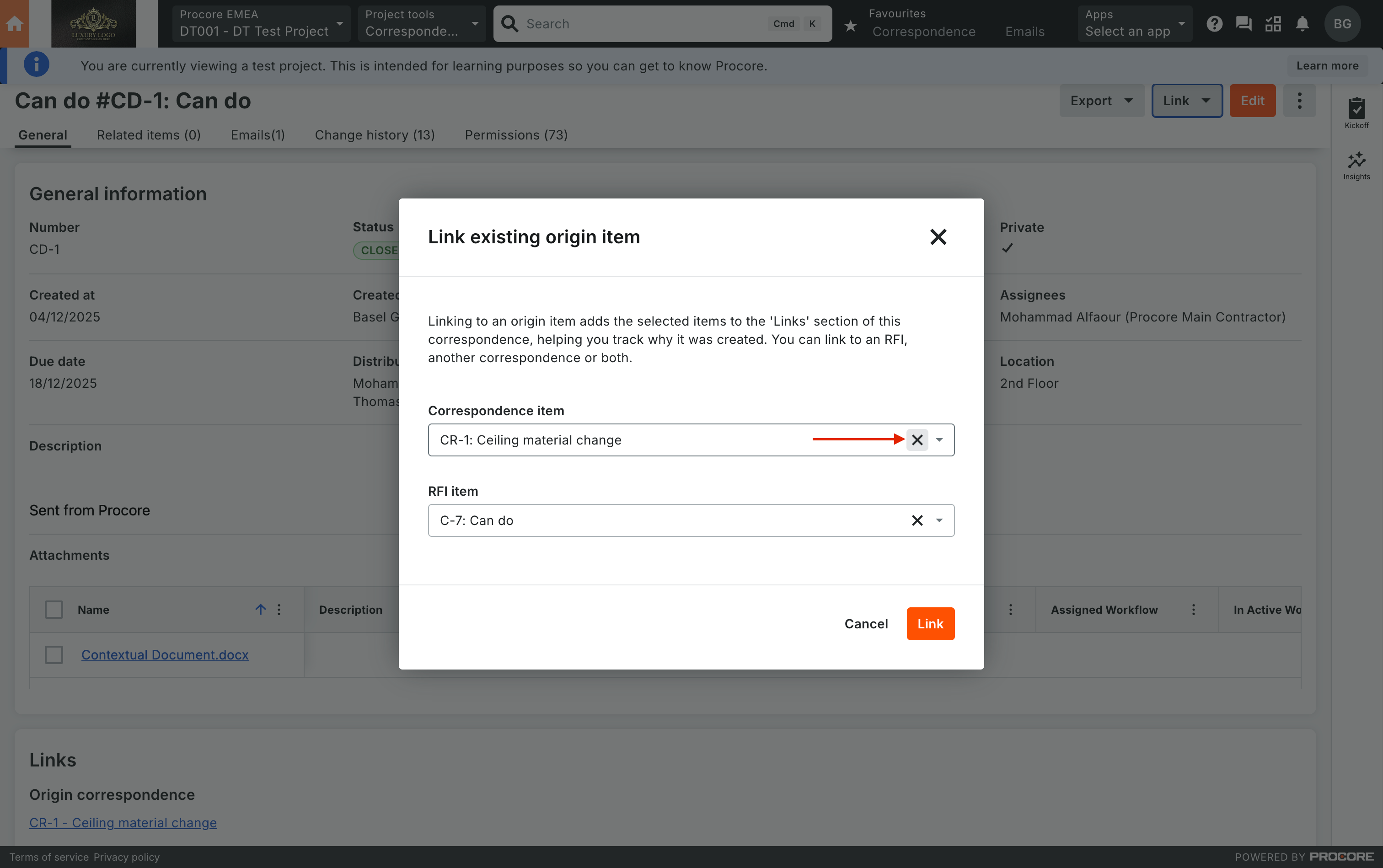This screenshot has height=868, width=1383.
Task: Clear the C-7 Can do RFI selection
Action: point(917,520)
